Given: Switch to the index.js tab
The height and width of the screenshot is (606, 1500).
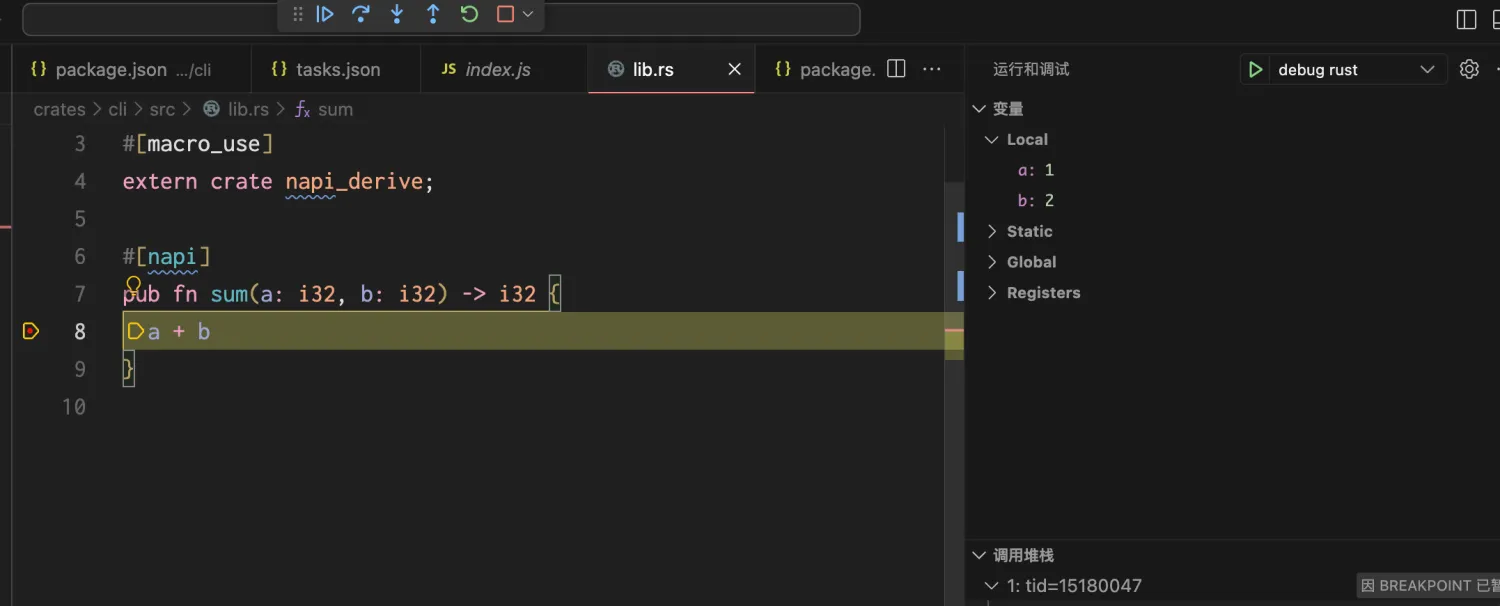Looking at the screenshot, I should 497,69.
